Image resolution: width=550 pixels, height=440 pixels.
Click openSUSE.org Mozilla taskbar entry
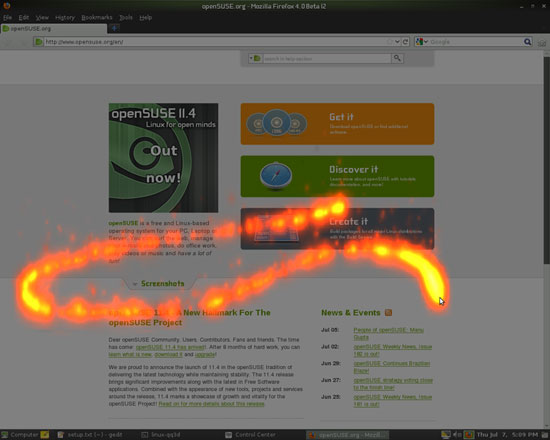(347, 435)
